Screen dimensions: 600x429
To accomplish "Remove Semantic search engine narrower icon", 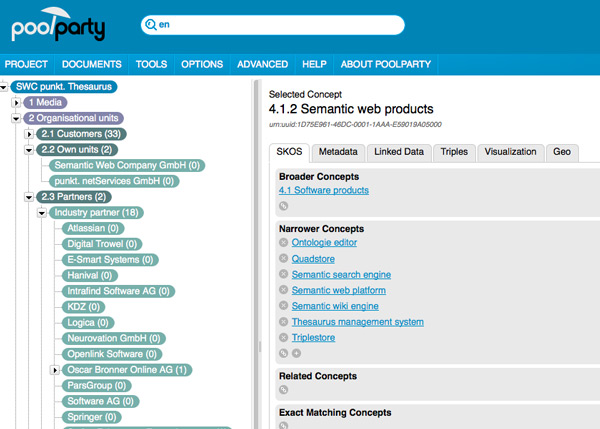I will click(284, 274).
